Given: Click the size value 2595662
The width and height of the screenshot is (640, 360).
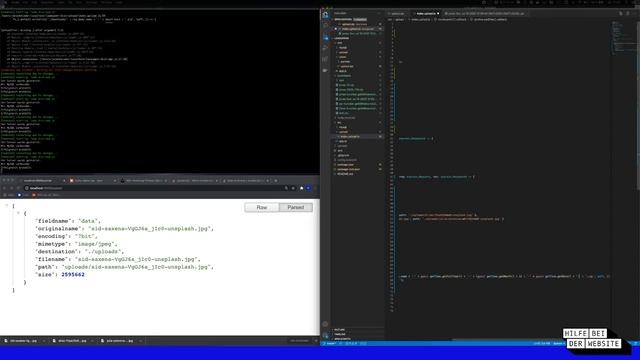Looking at the screenshot, I should click(73, 274).
